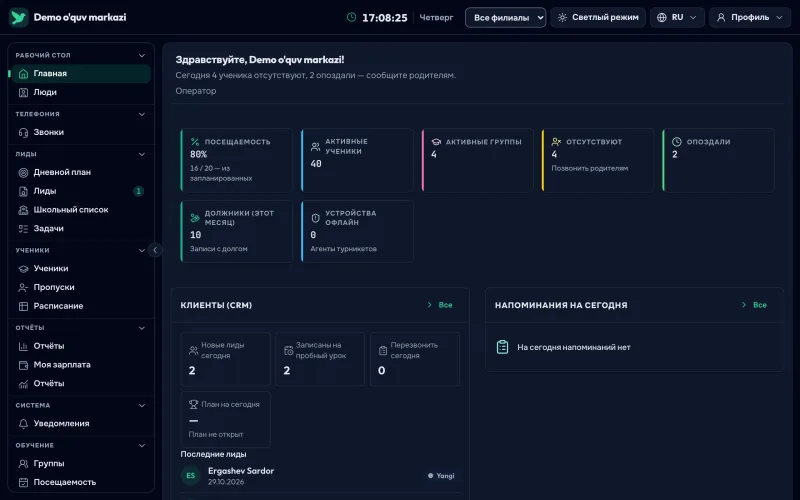Open Главная in the sidebar
The image size is (800, 500).
(81, 73)
